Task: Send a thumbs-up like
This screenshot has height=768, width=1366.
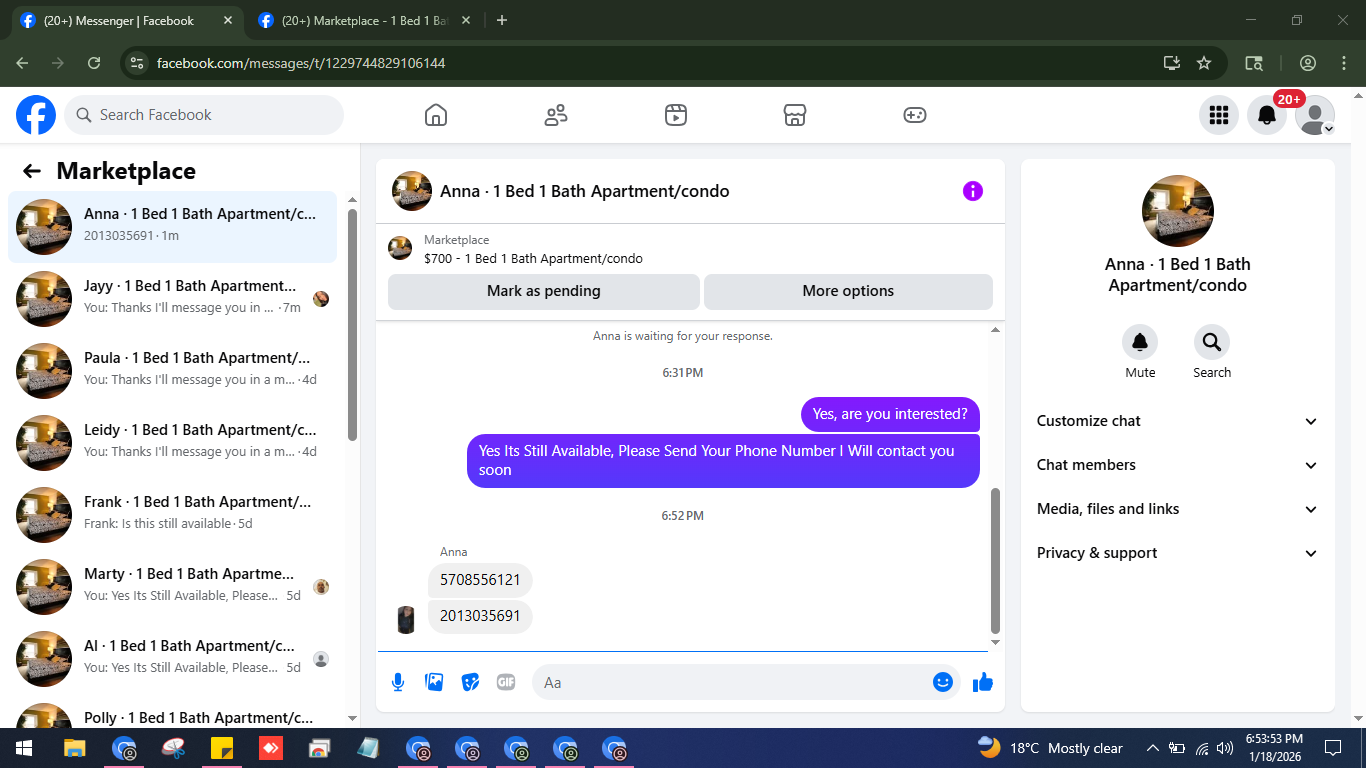Action: [x=983, y=682]
